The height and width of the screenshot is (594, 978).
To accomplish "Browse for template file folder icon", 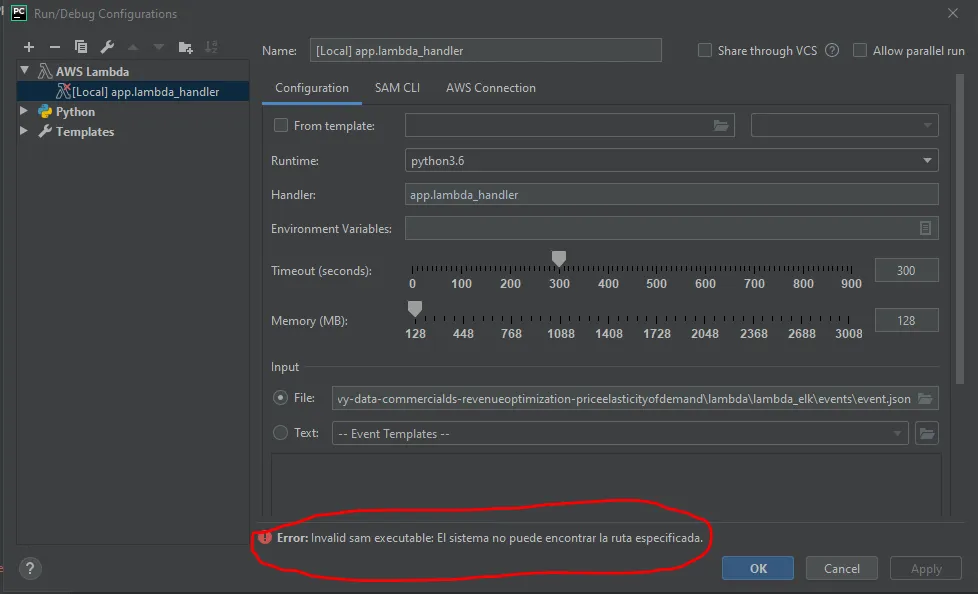I will pos(720,125).
